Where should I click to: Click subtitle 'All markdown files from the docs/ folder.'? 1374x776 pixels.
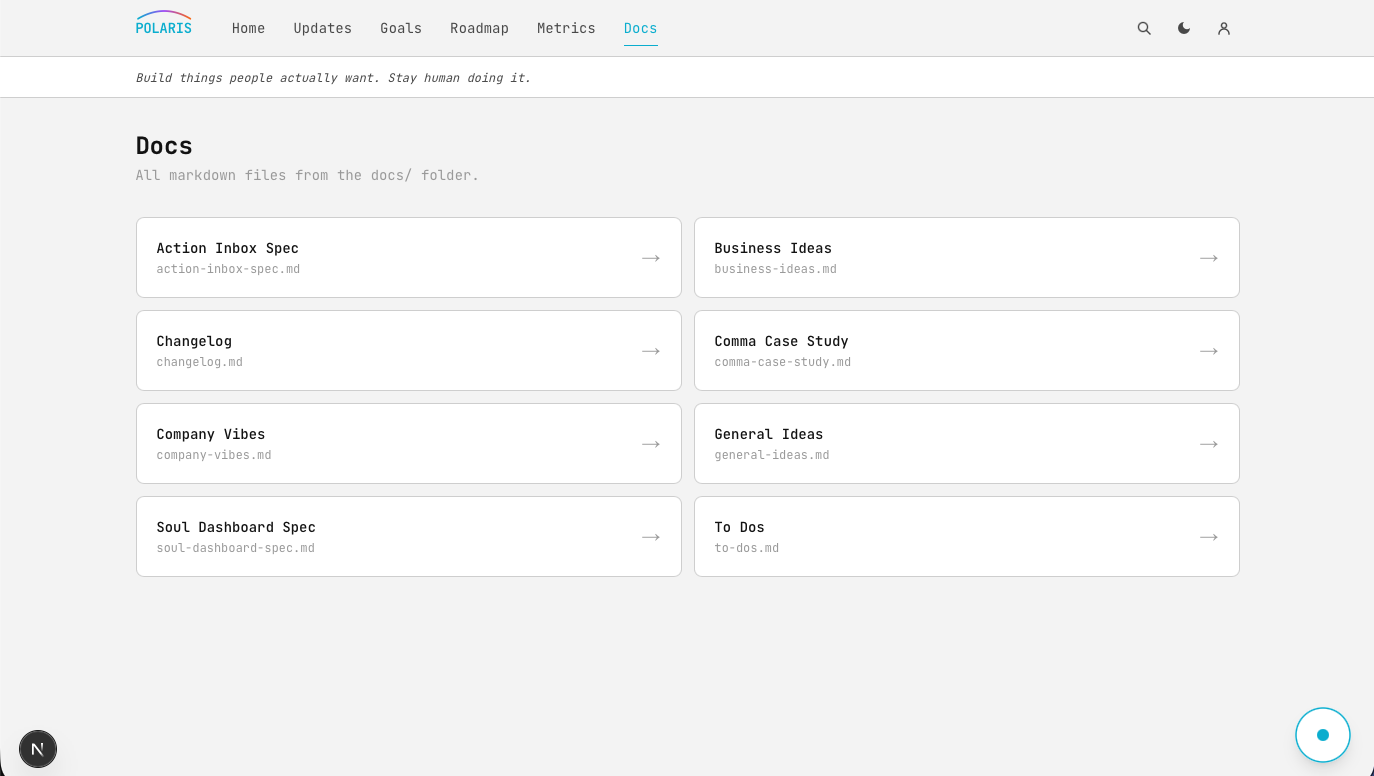tap(307, 175)
